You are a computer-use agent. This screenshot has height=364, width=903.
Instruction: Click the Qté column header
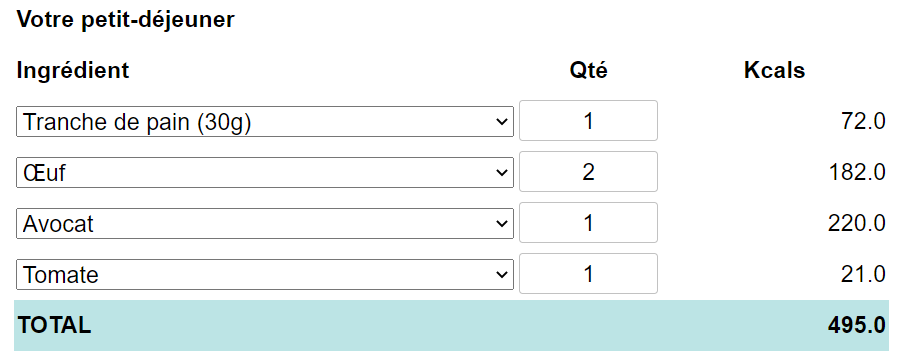coord(589,70)
